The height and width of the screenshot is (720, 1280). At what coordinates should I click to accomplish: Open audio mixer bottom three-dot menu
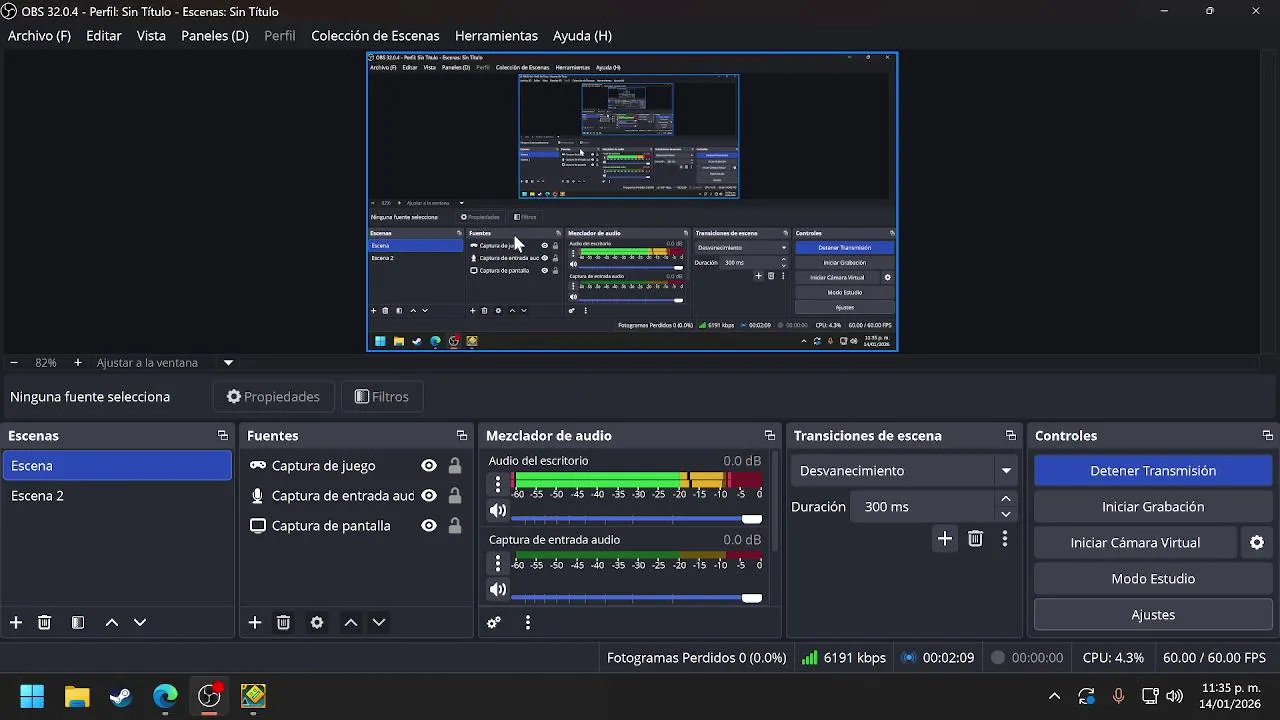(x=528, y=622)
